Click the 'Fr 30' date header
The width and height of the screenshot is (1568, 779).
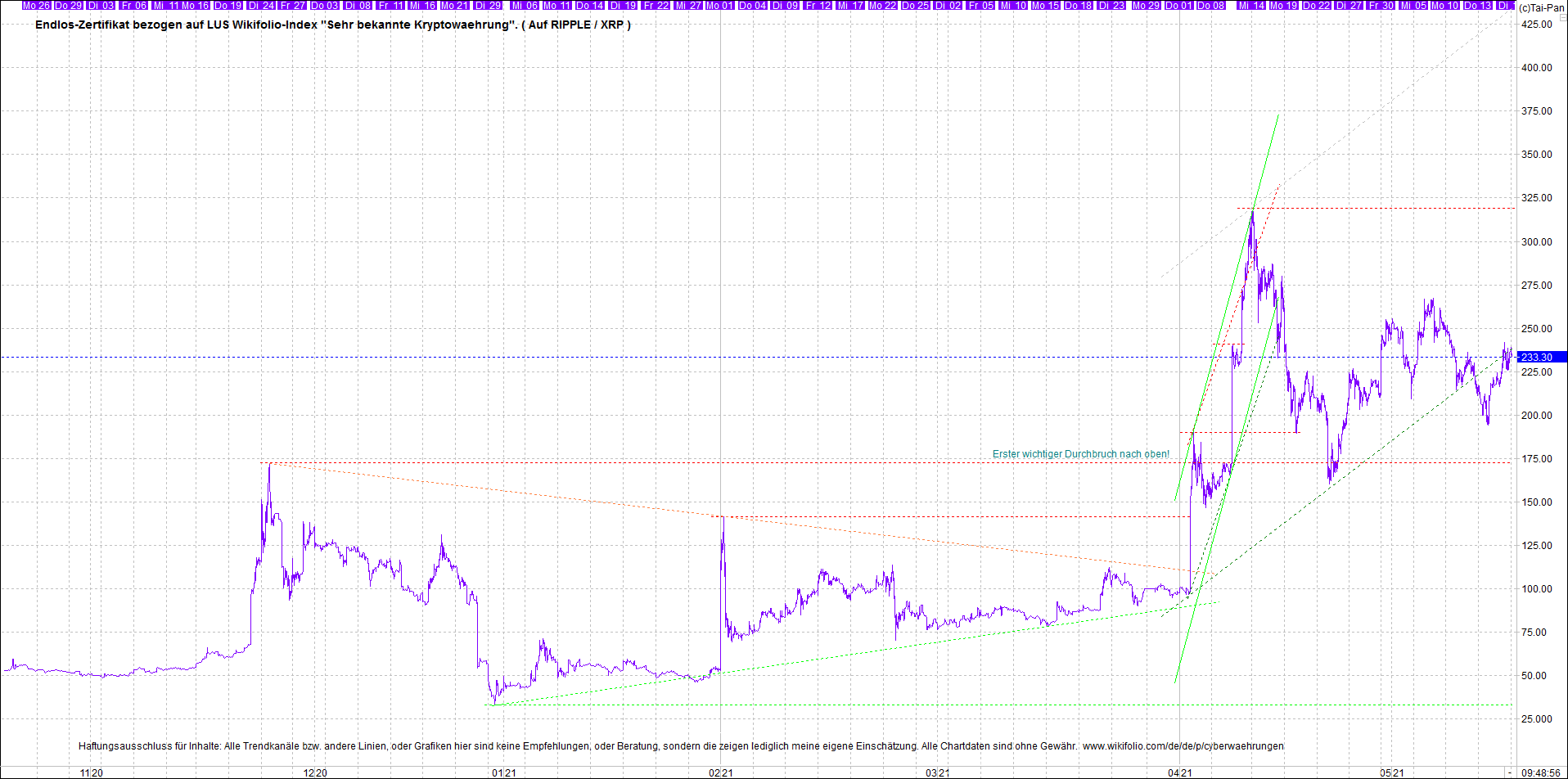pos(1381,5)
